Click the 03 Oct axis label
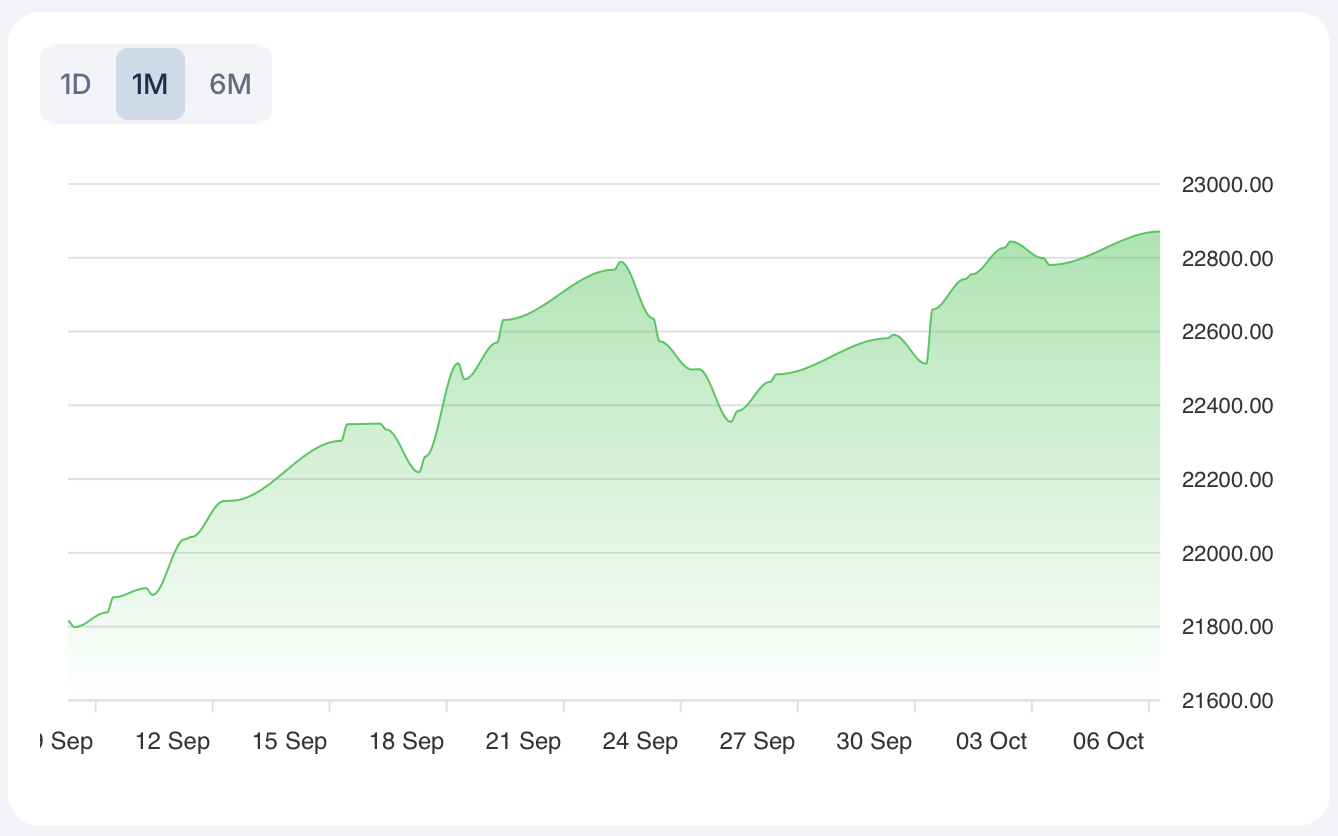The width and height of the screenshot is (1338, 836). [992, 741]
